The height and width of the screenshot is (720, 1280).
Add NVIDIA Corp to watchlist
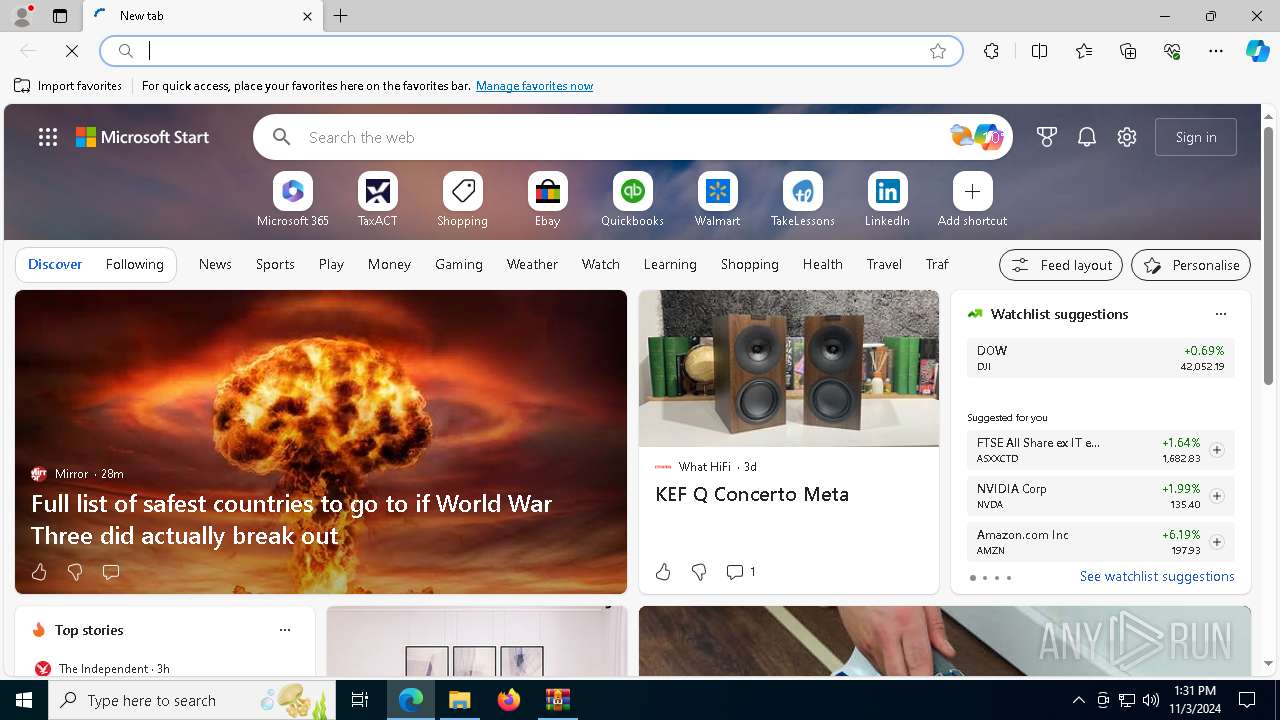(x=1216, y=496)
